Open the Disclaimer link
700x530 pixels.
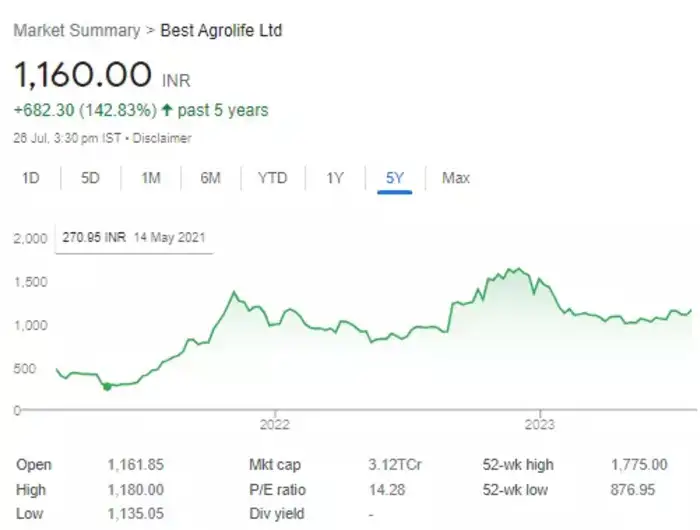coord(163,138)
